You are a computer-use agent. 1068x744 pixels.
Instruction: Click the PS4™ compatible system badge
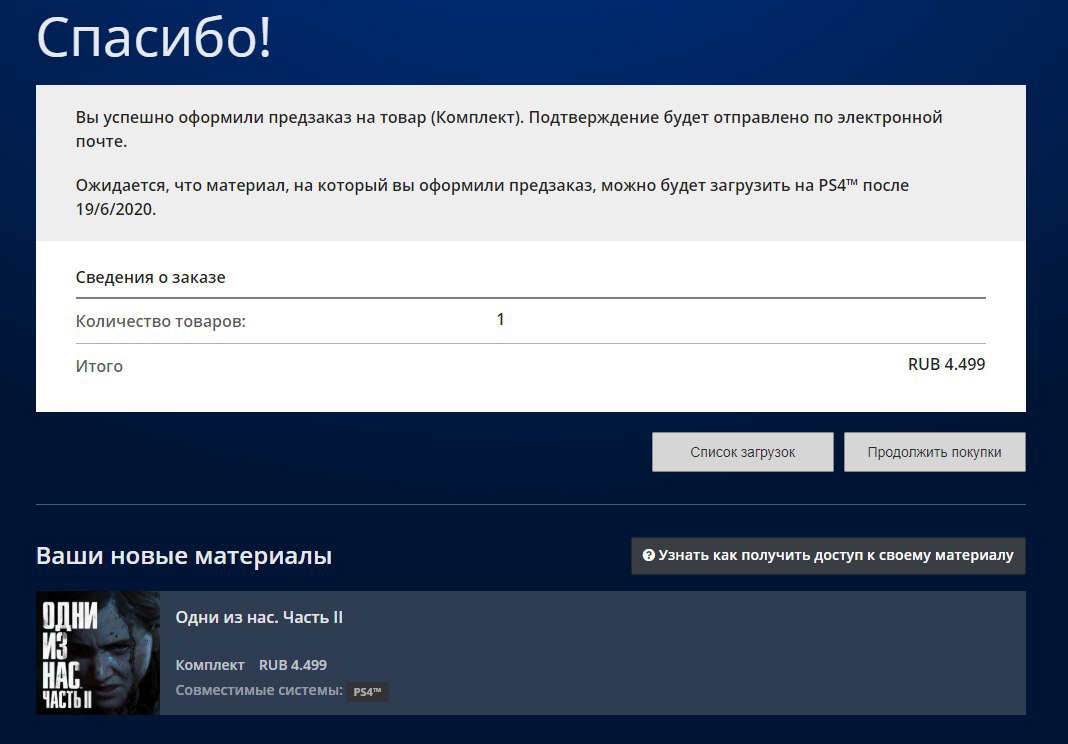coord(367,692)
